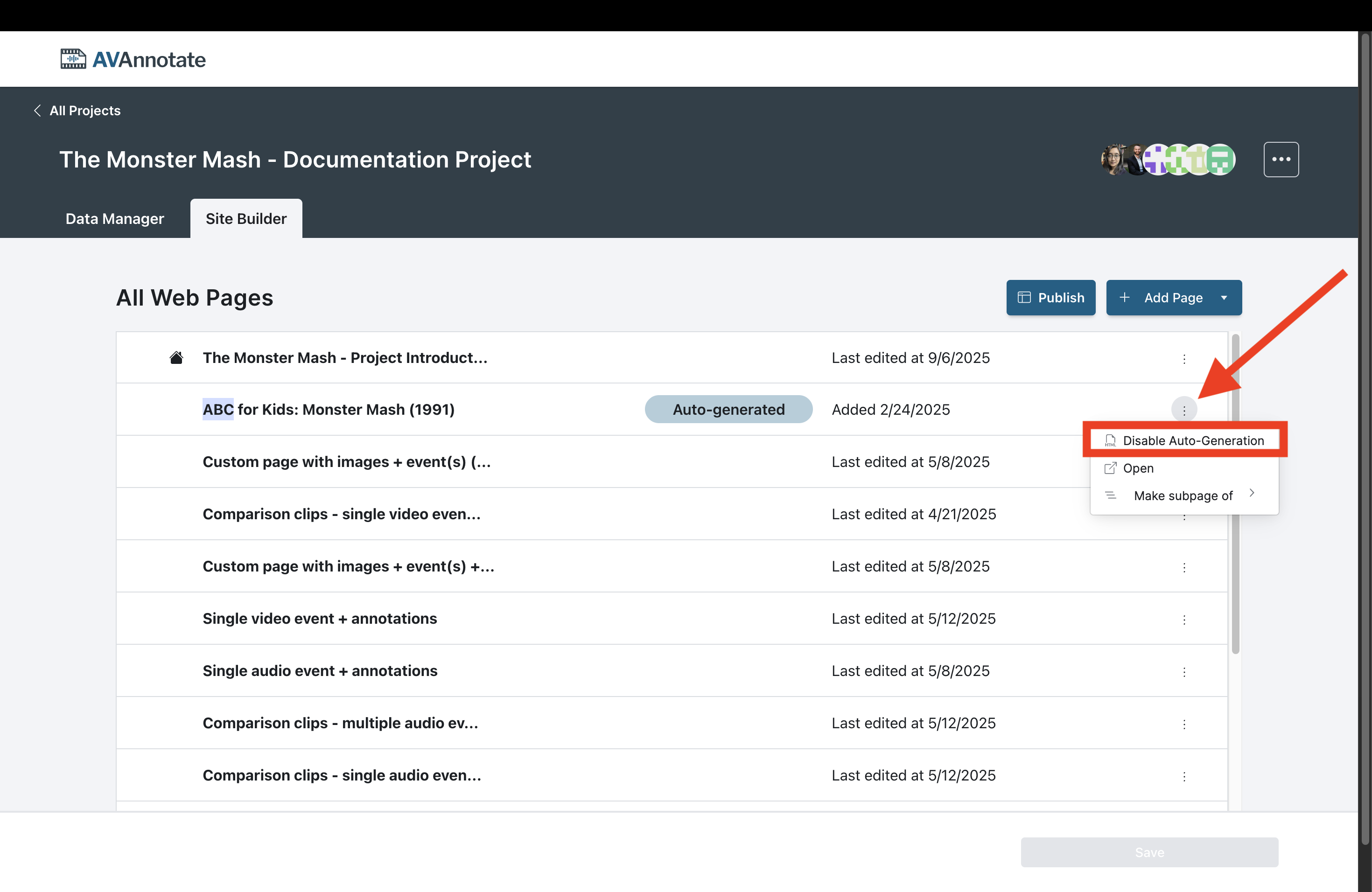Click the AVAnnotate logo icon
Screen dimensions: 1372x892
pyautogui.click(x=73, y=59)
